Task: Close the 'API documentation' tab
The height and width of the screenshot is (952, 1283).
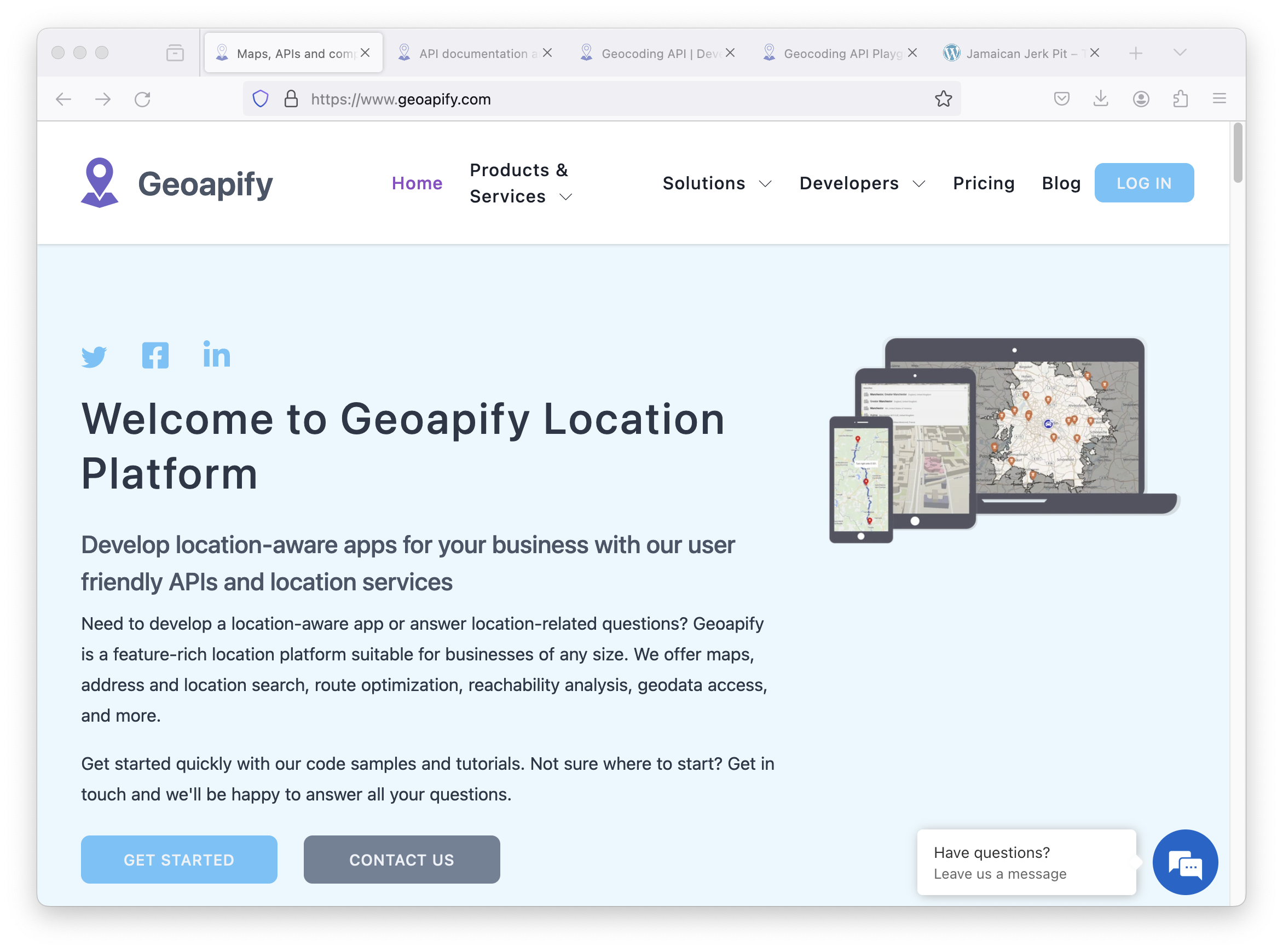Action: coord(547,53)
